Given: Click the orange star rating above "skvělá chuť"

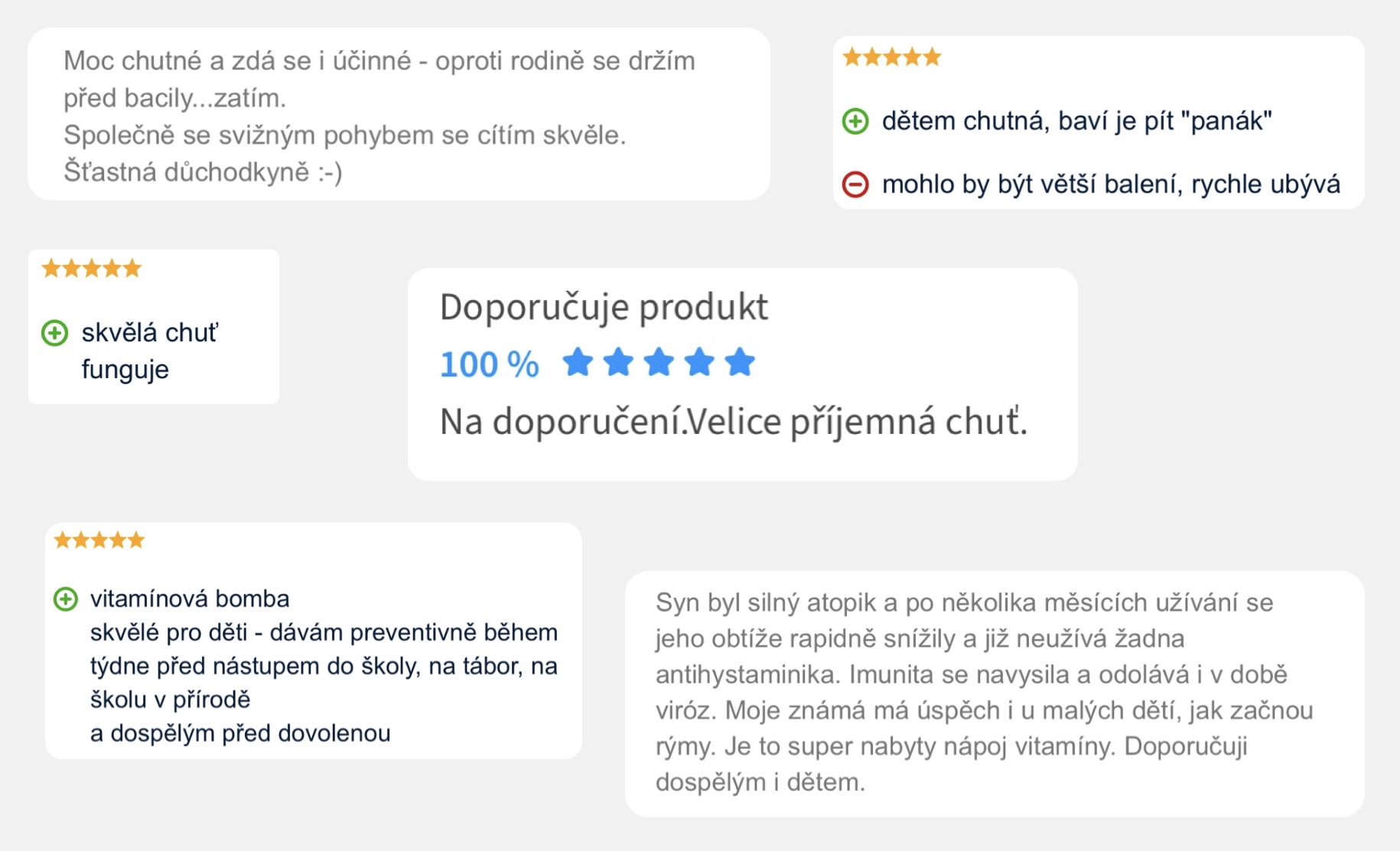Looking at the screenshot, I should 92,269.
